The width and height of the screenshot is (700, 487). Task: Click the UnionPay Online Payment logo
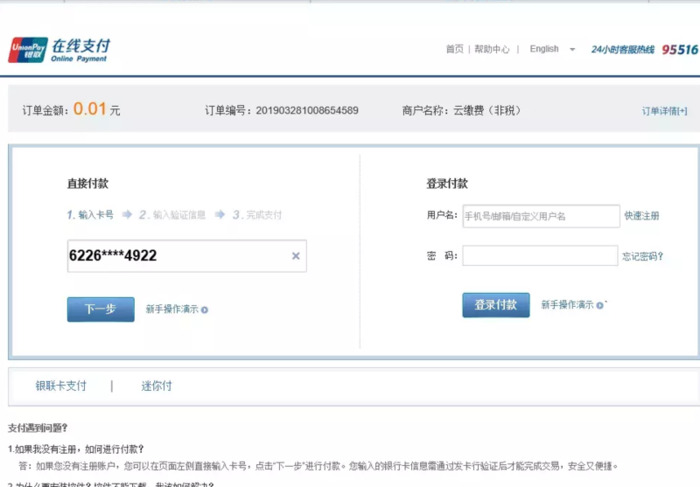point(59,50)
